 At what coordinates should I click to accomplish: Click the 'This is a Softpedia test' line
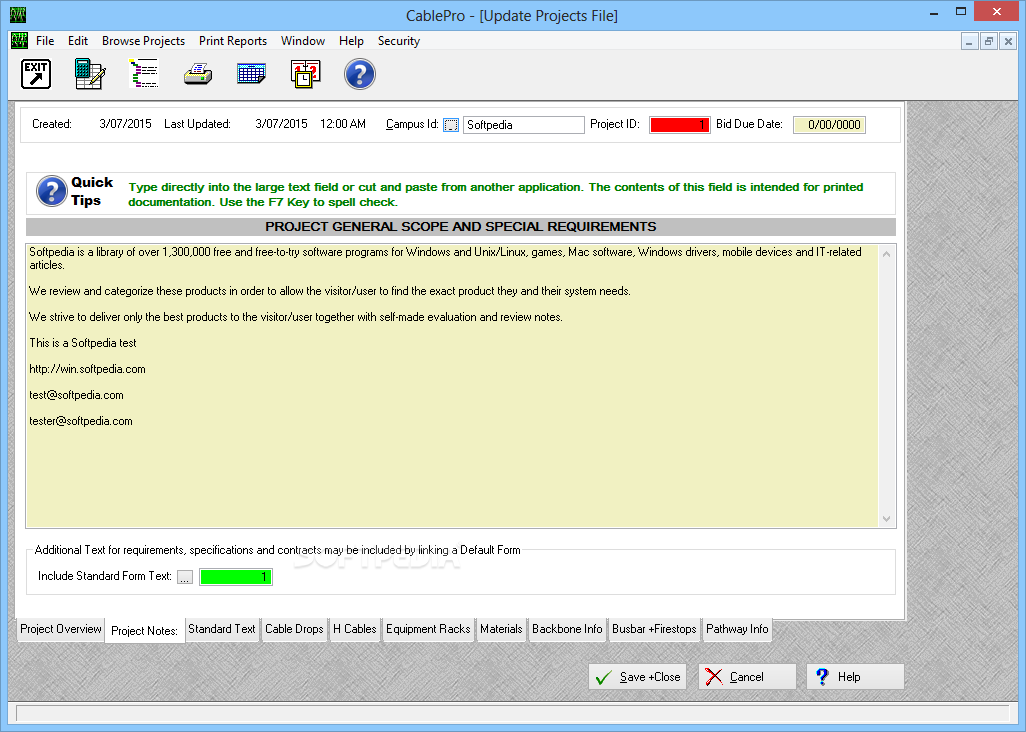pyautogui.click(x=83, y=343)
